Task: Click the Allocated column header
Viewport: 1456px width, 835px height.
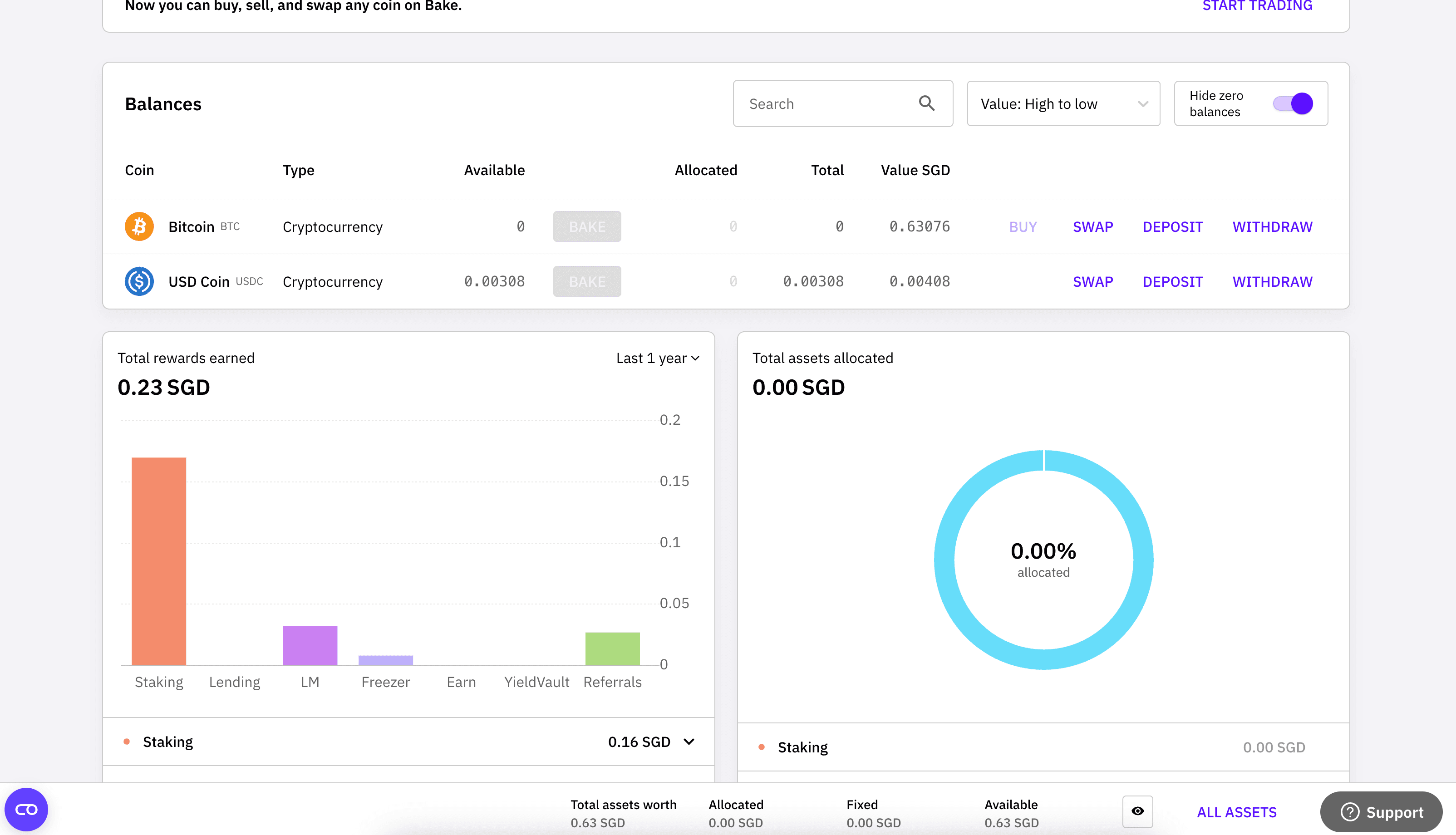Action: (706, 170)
